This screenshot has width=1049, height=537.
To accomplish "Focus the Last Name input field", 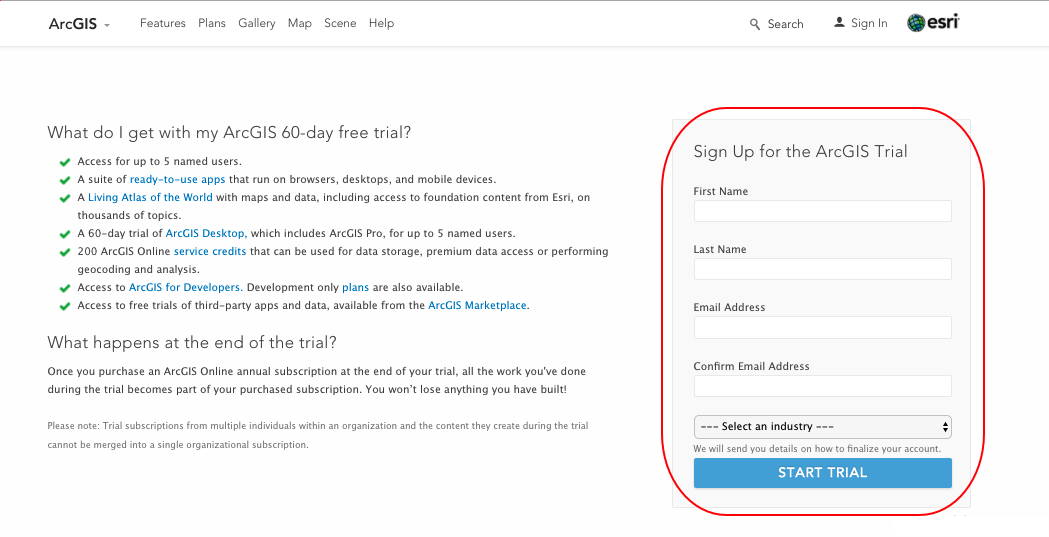I will click(x=822, y=270).
